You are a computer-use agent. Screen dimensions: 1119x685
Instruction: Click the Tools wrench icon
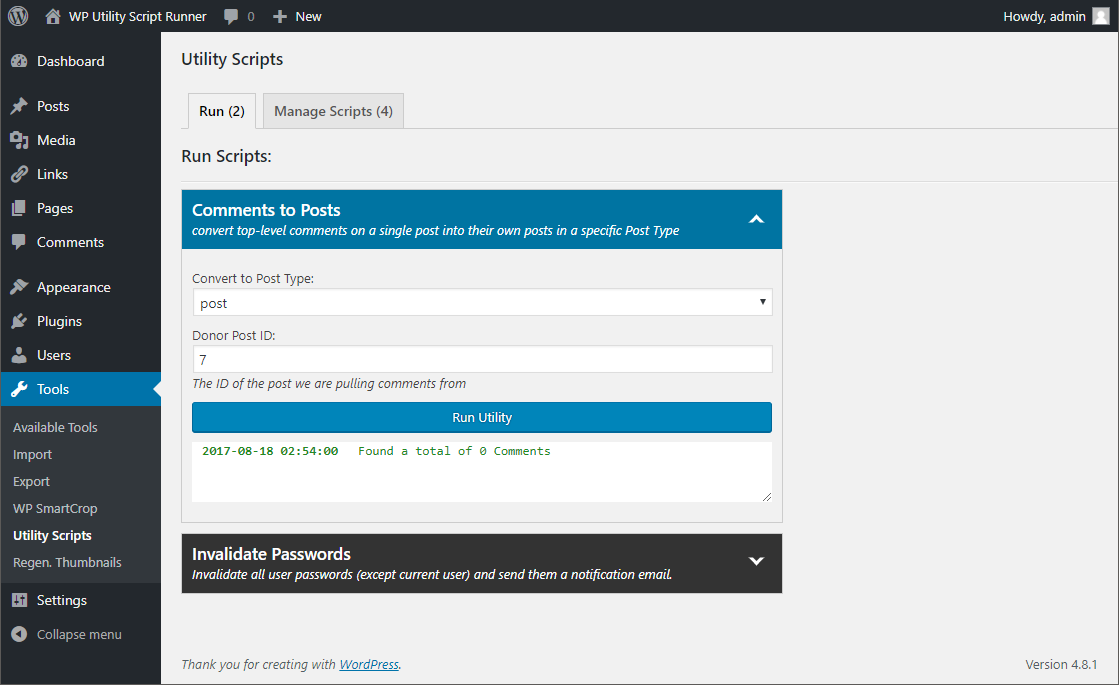[x=19, y=389]
